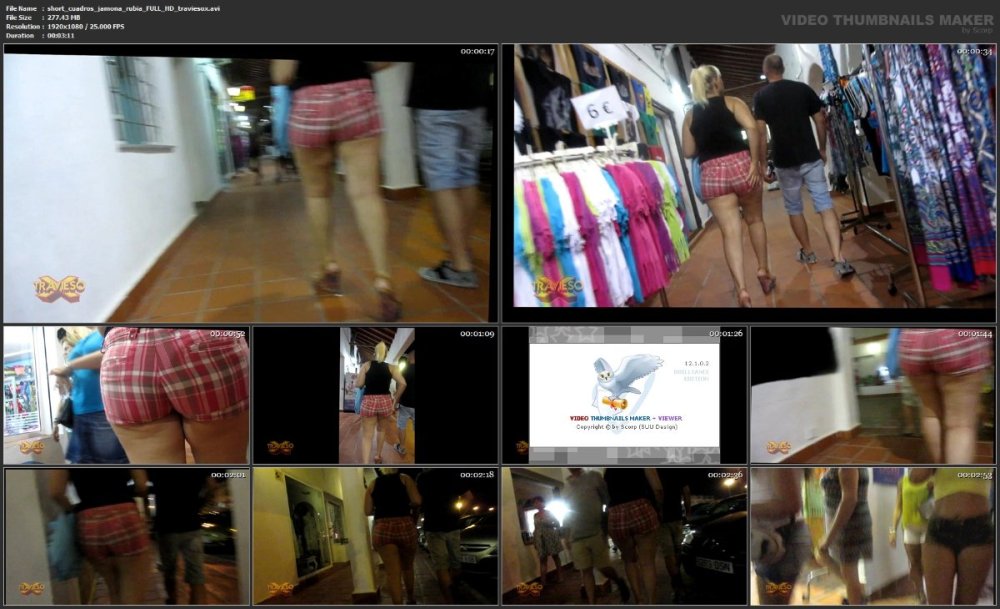Screen dimensions: 1000x609
Task: Click the file size value 277.43 MB
Action: click(64, 18)
